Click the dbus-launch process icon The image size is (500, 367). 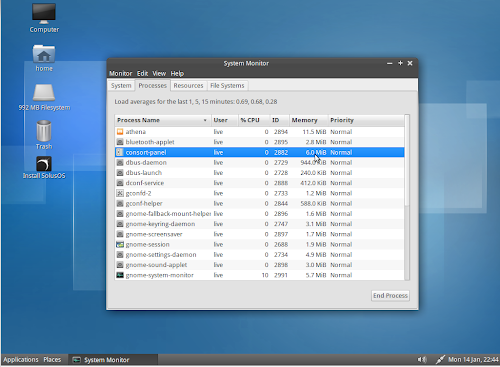tap(120, 173)
